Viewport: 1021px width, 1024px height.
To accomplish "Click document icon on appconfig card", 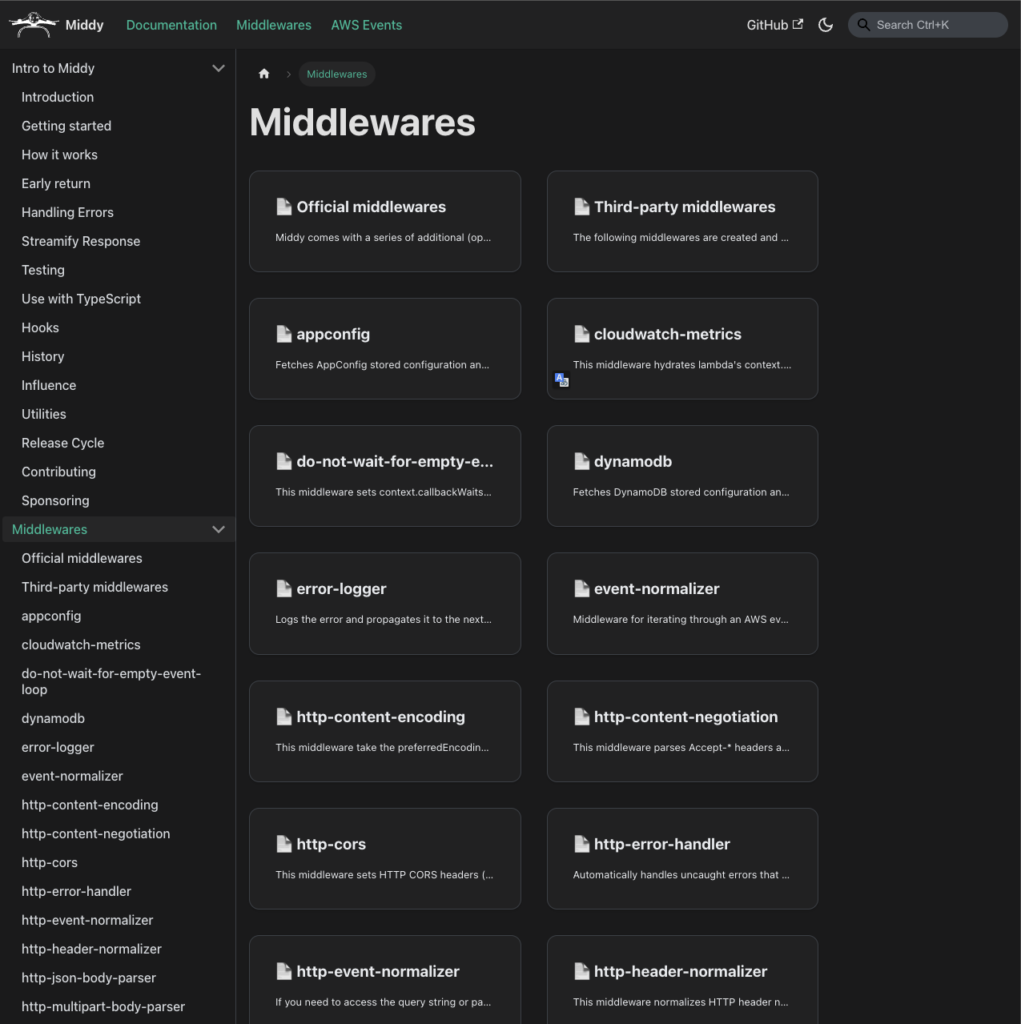I will coord(284,334).
